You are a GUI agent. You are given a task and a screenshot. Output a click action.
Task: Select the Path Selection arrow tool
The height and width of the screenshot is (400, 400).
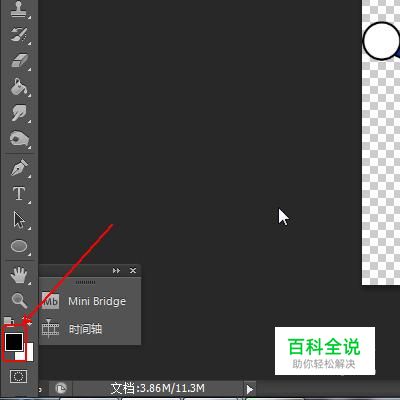point(19,220)
